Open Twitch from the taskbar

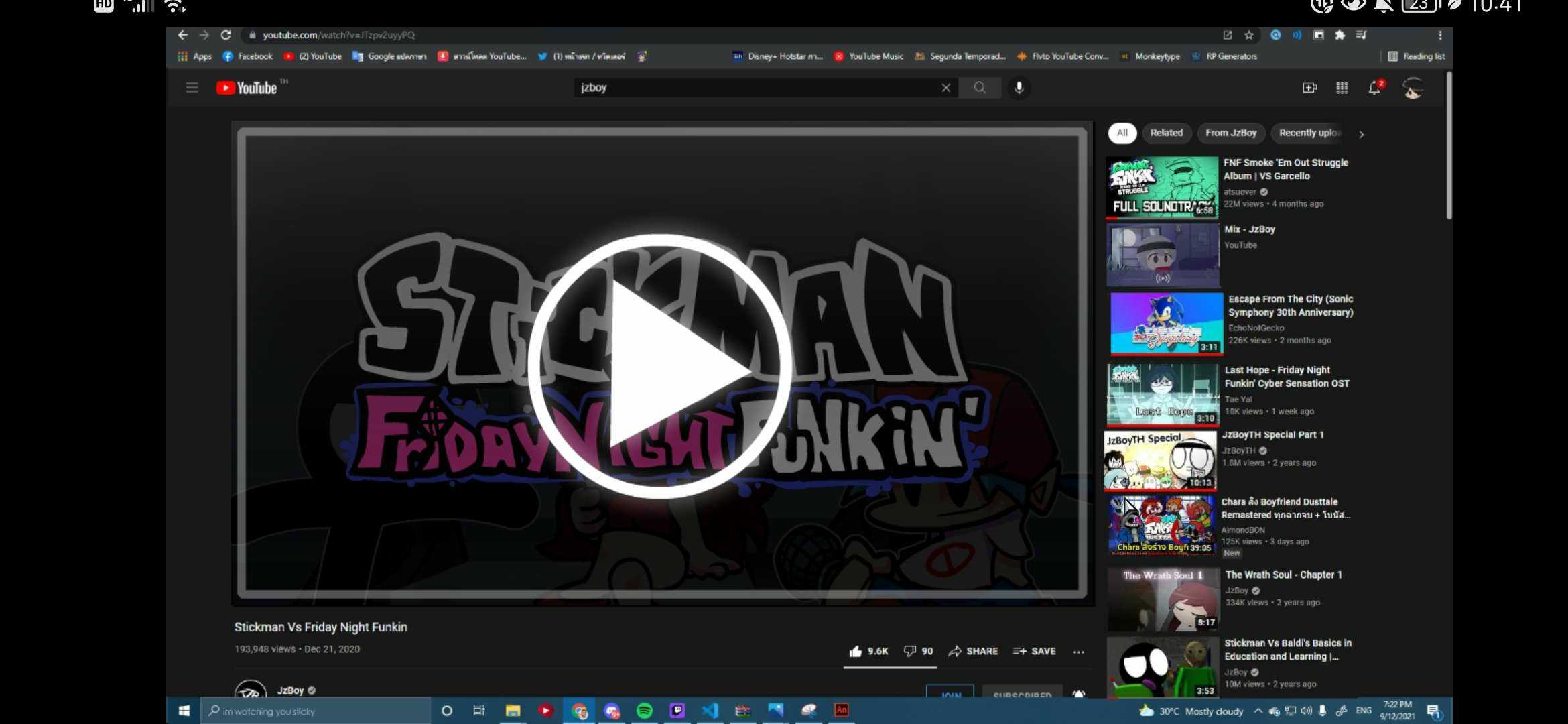(x=677, y=711)
